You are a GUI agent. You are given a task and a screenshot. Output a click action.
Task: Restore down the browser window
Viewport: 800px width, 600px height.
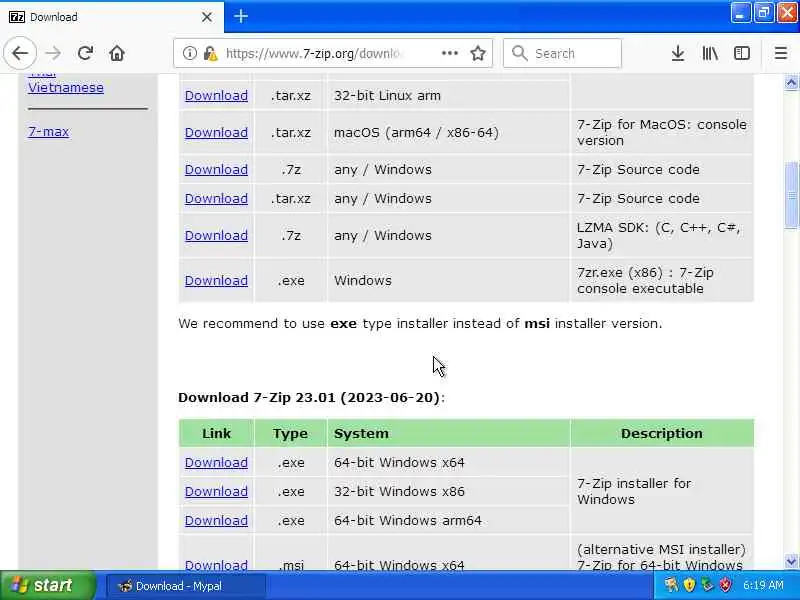(x=763, y=13)
